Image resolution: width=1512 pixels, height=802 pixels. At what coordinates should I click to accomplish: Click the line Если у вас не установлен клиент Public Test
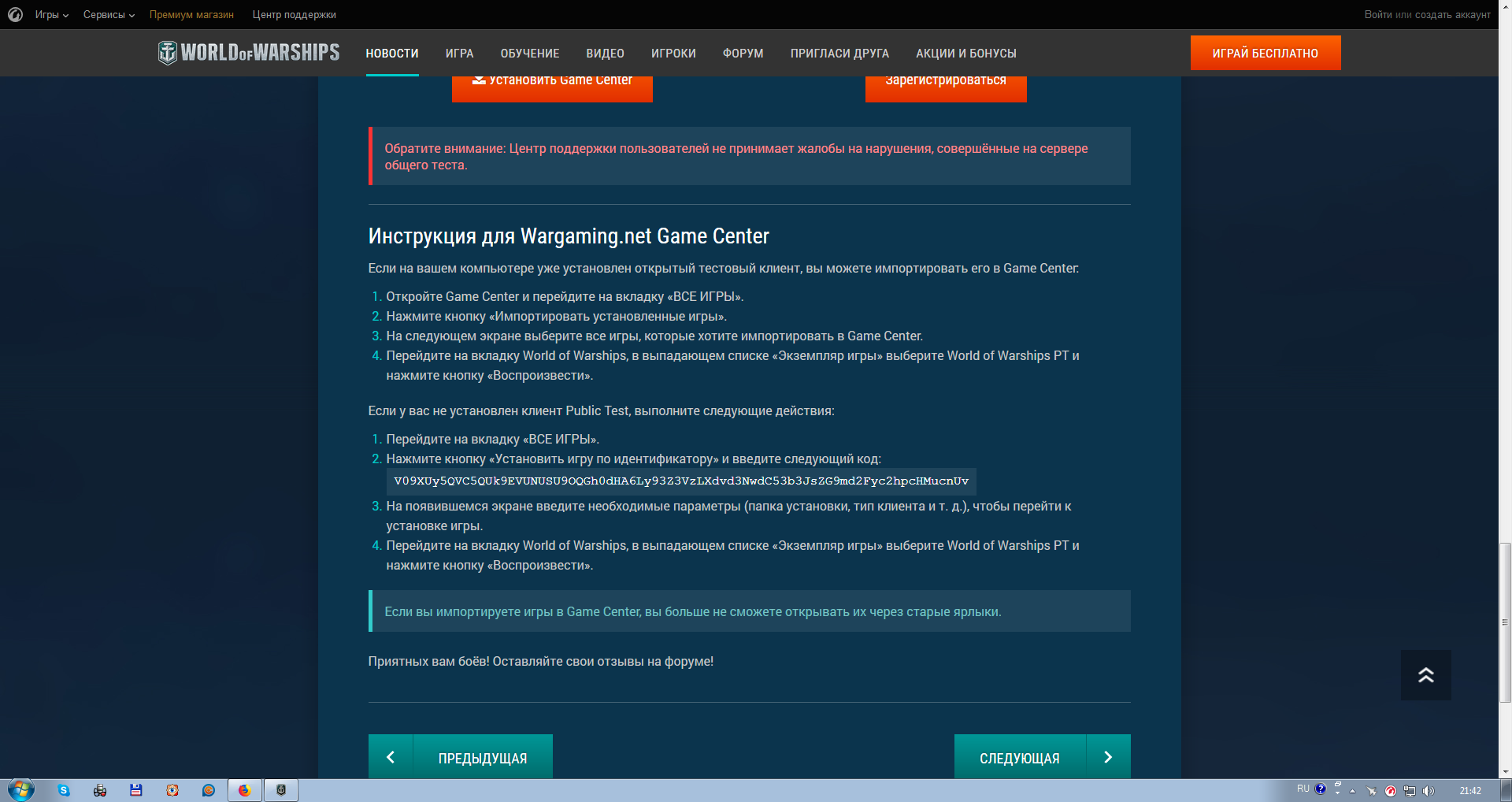pos(601,410)
